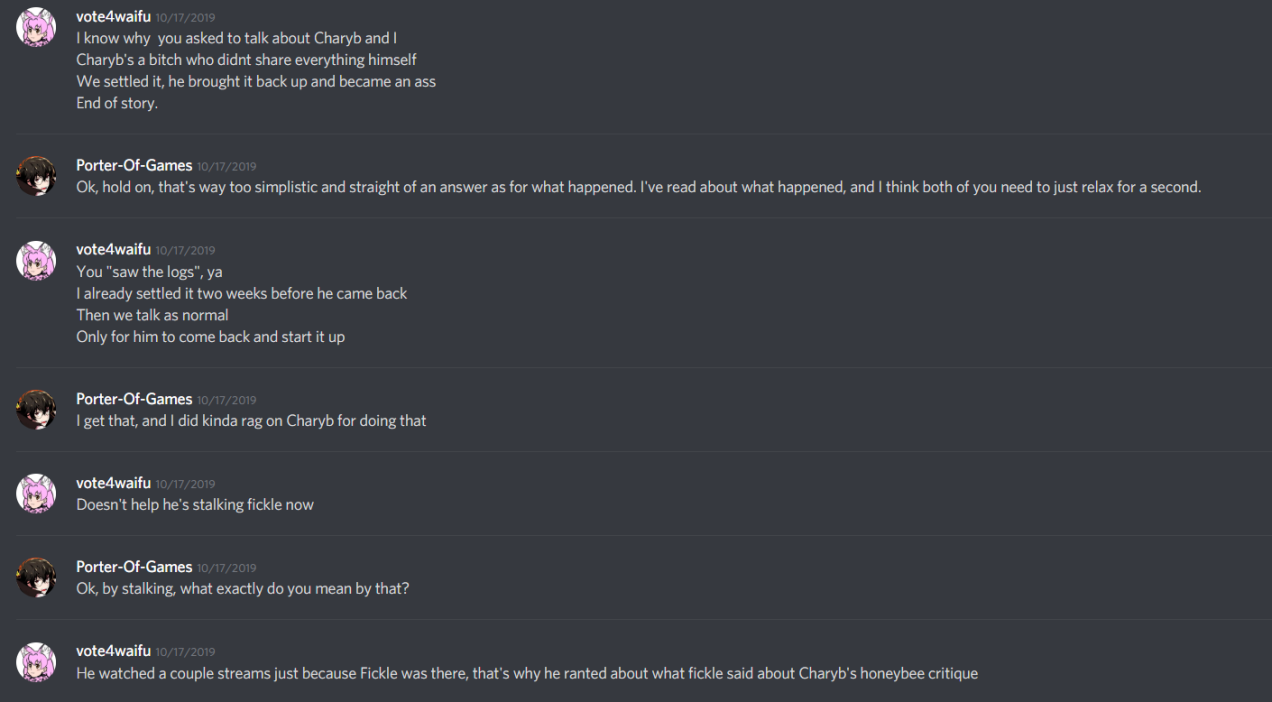Screen dimensions: 1272x702
Task: Select the message "Doesn't help he's stalking fickle now"
Action: point(195,505)
